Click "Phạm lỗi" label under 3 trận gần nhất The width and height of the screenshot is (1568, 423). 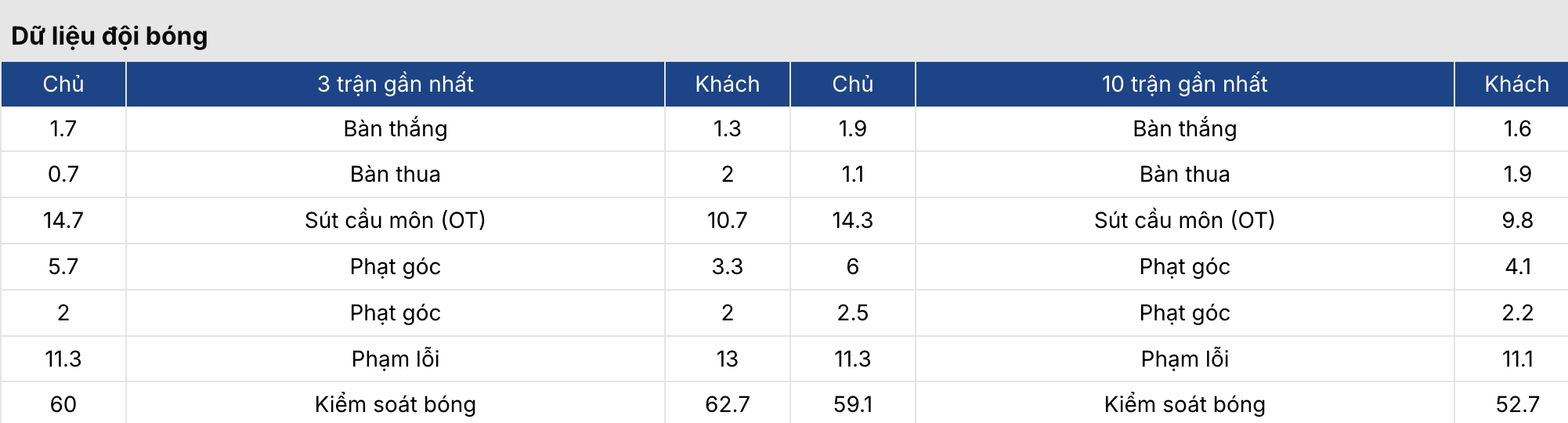click(396, 359)
